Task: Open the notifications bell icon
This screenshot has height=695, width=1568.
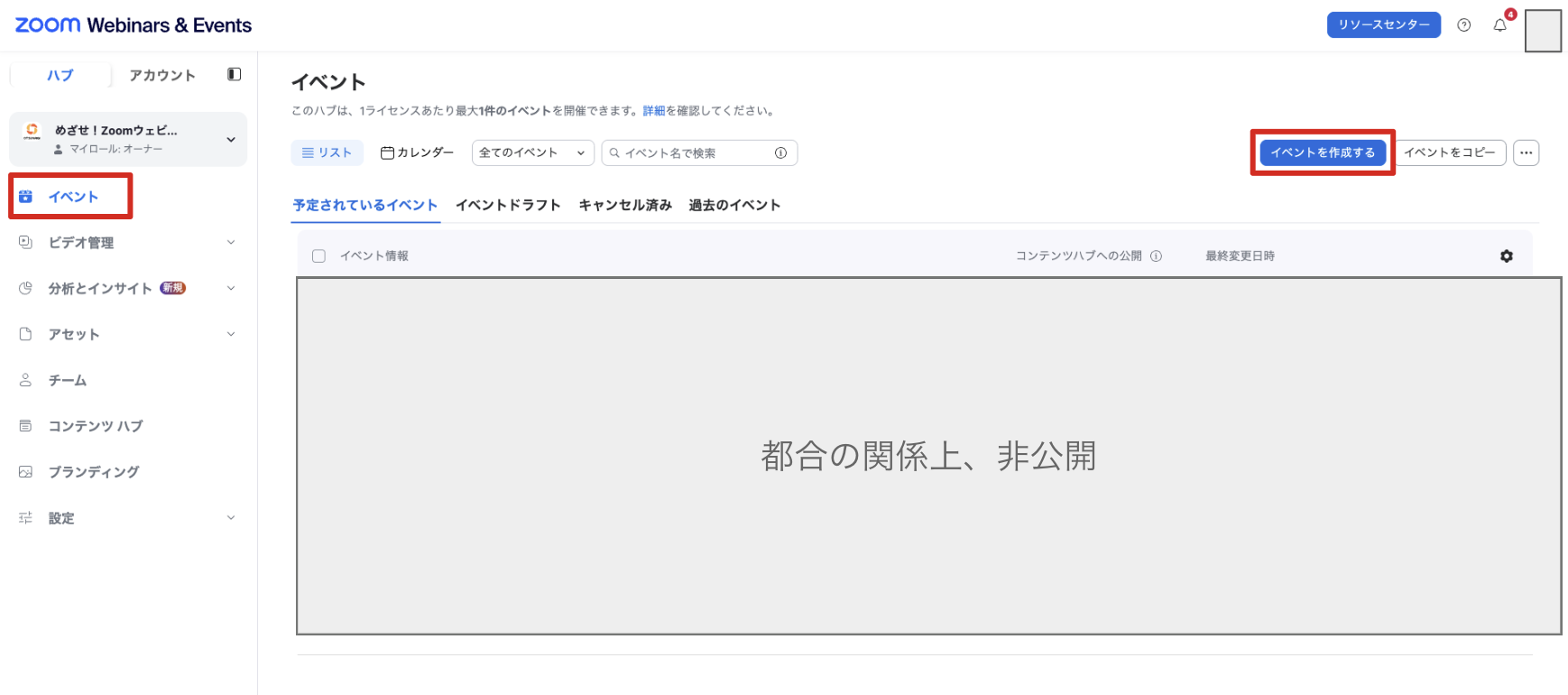Action: click(x=1500, y=25)
